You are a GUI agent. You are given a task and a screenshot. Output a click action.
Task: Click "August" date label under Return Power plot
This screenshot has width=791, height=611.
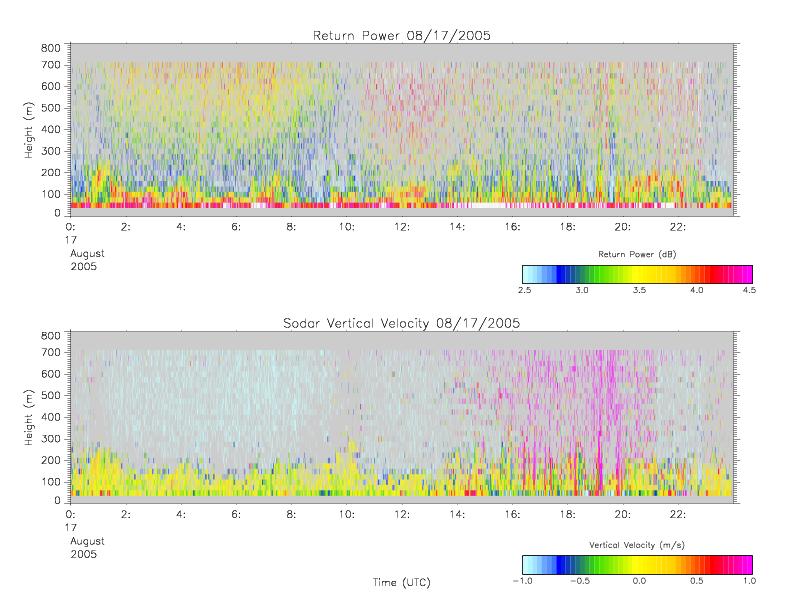[87, 254]
